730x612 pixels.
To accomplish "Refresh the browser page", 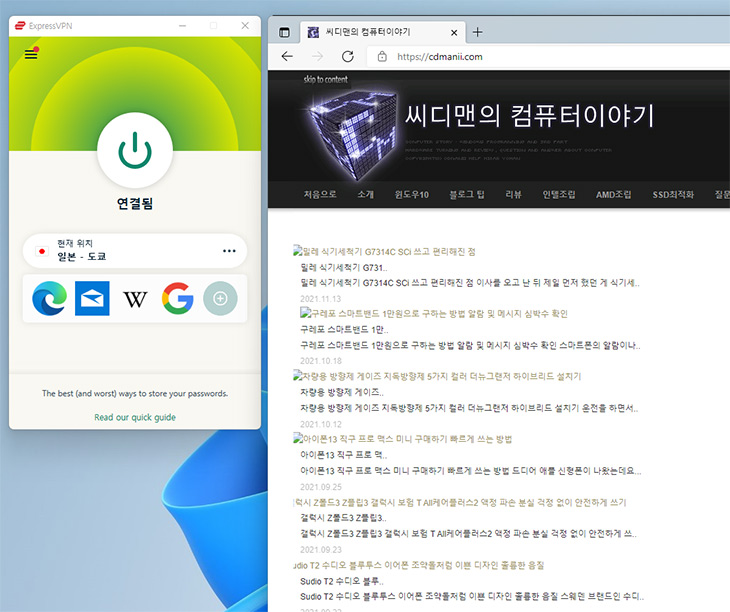I will (348, 57).
